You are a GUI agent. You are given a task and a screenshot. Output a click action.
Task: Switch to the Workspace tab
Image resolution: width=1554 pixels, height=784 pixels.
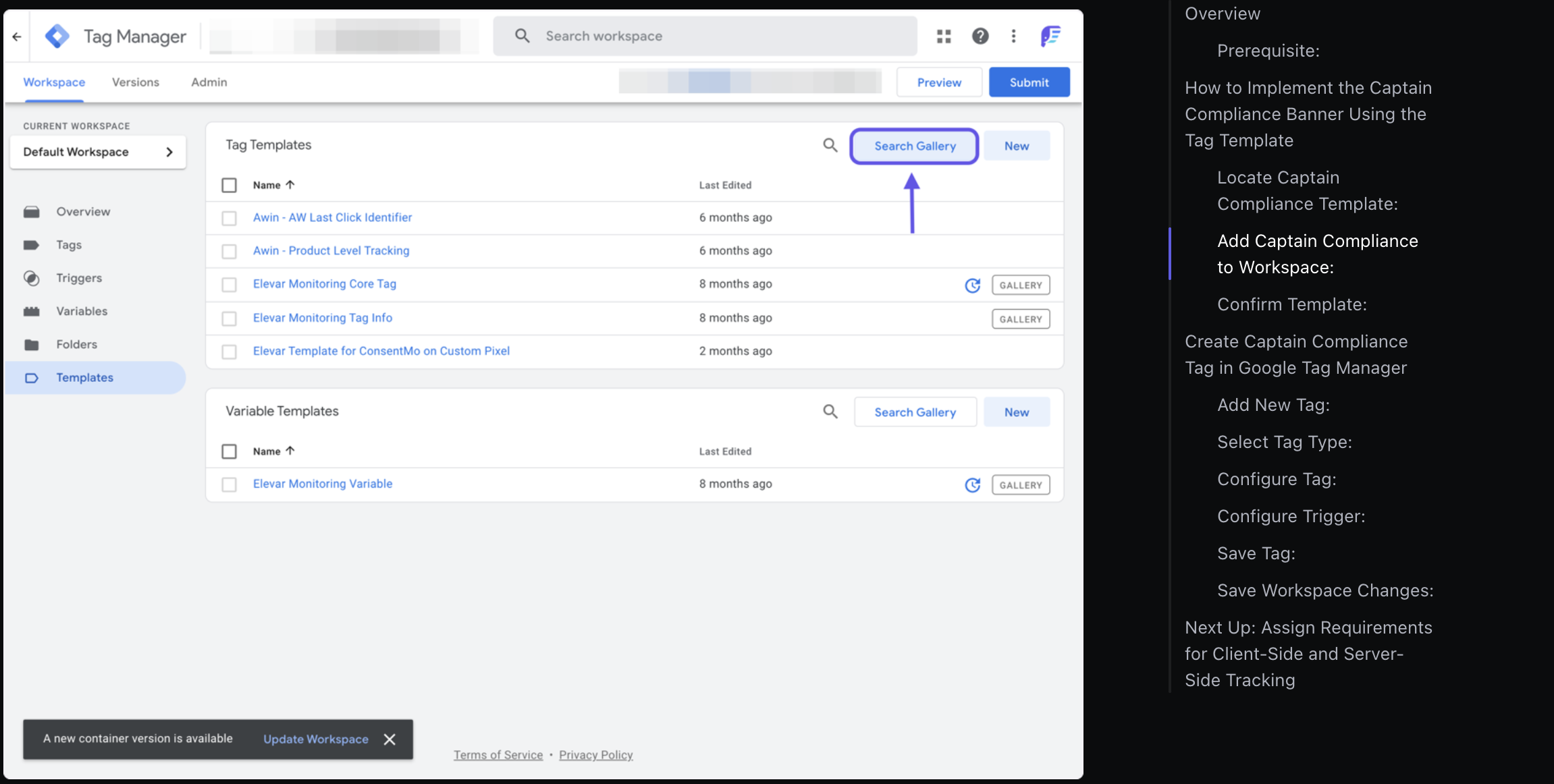54,82
